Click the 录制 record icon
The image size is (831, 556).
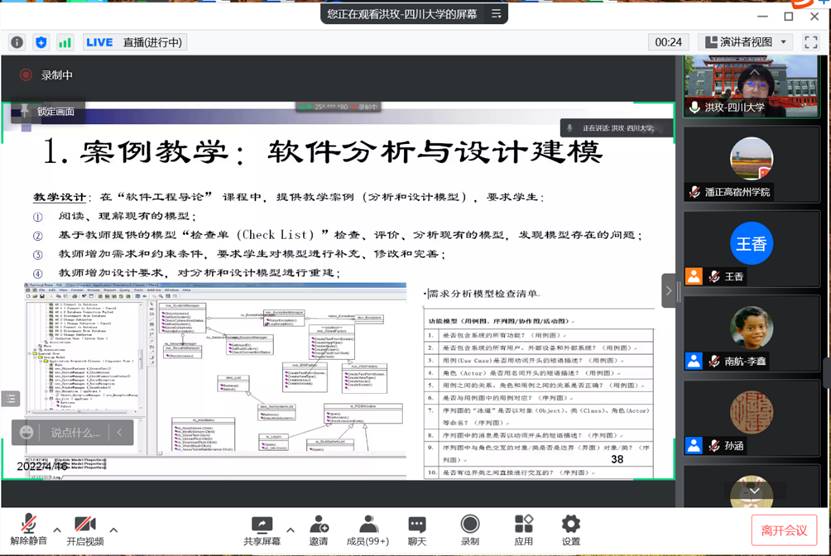pyautogui.click(x=470, y=529)
